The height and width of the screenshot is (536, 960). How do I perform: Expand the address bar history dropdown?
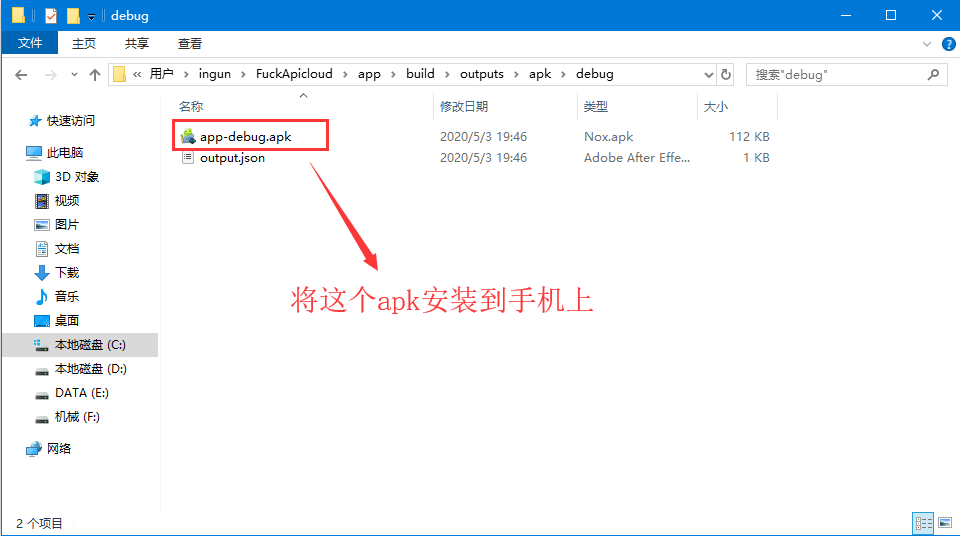708,75
